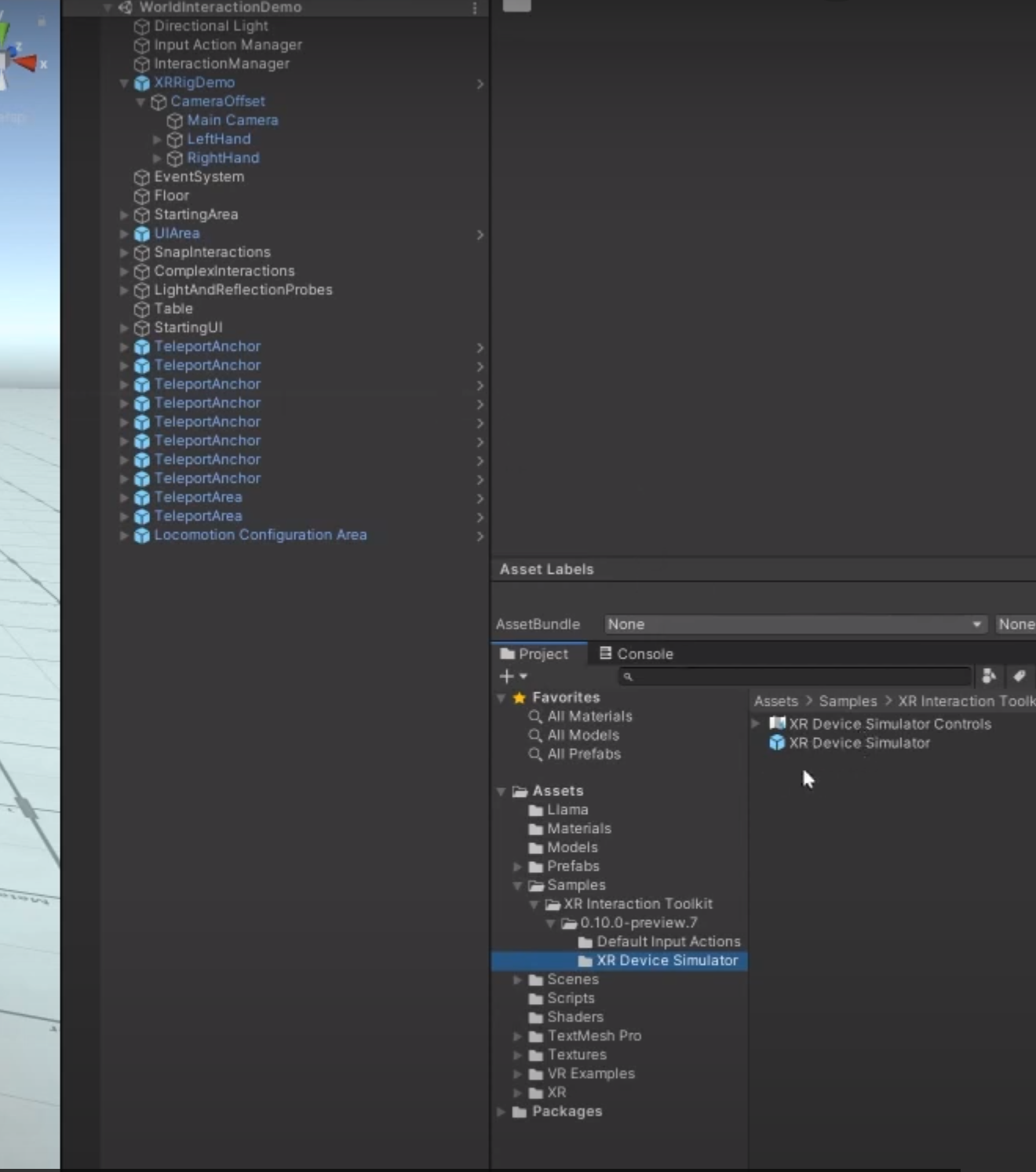This screenshot has height=1172, width=1036.
Task: Click the search-by-type icon in Project toolbar
Action: click(x=989, y=676)
